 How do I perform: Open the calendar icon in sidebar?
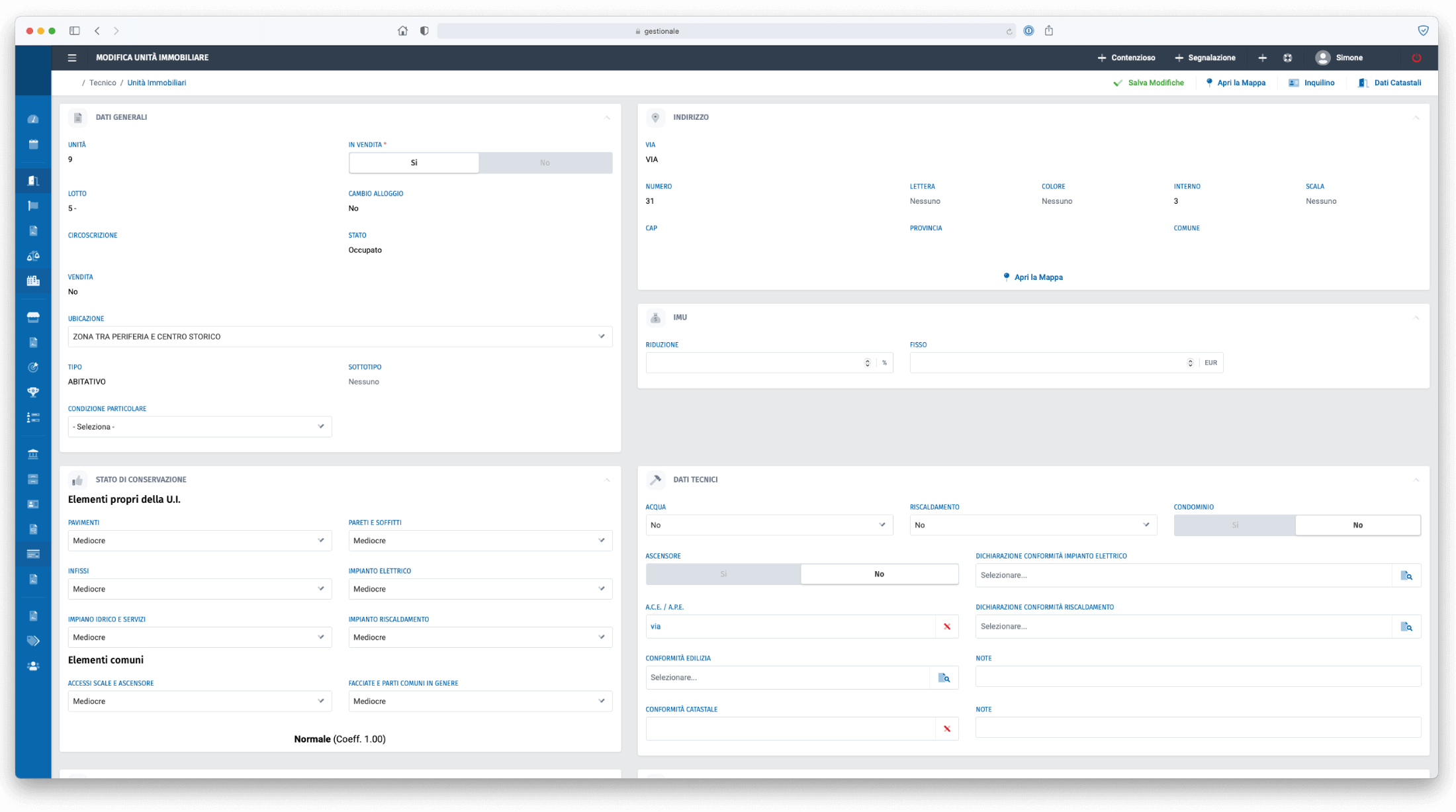33,144
